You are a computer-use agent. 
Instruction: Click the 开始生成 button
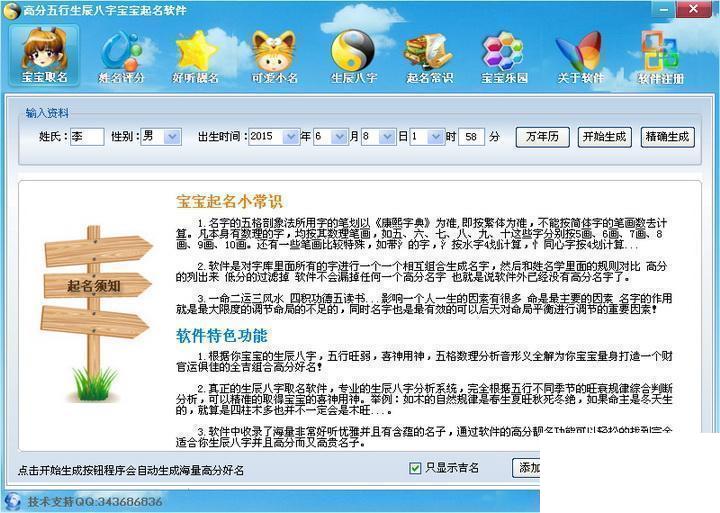604,137
